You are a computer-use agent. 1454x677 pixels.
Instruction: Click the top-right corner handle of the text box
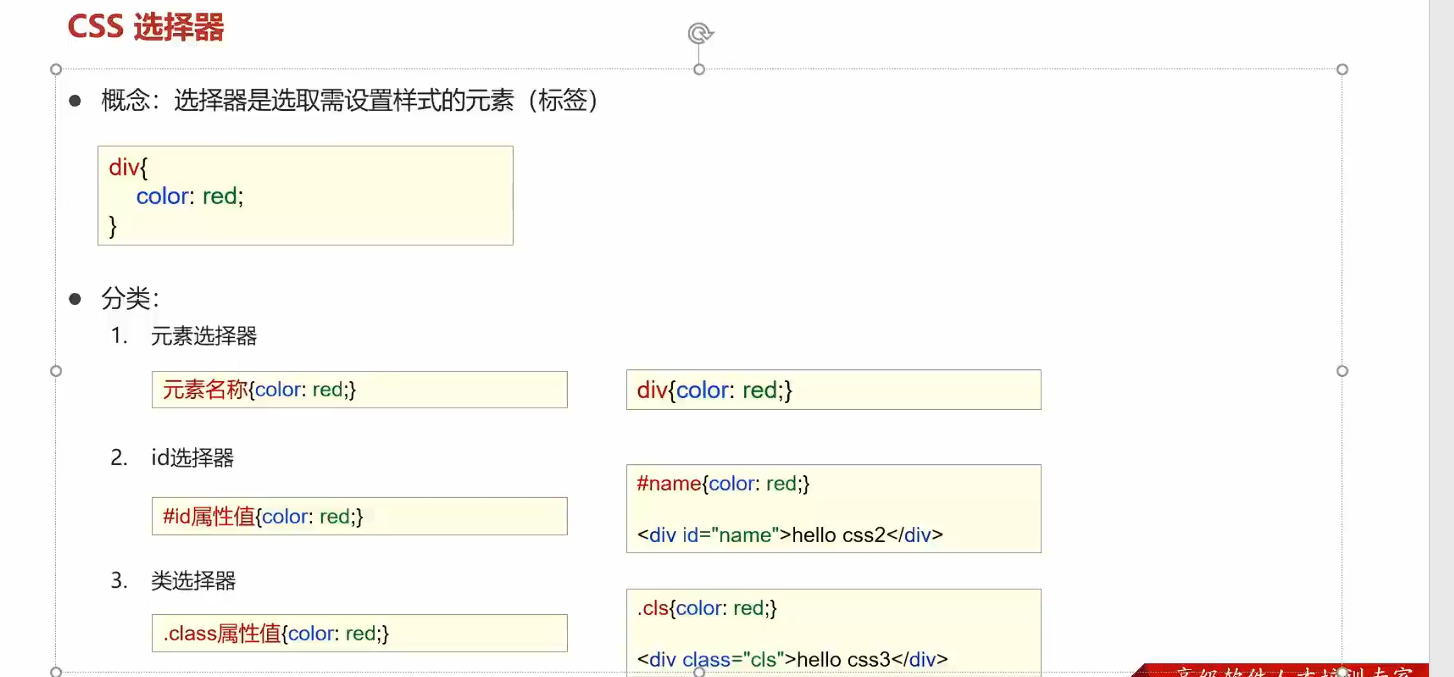tap(1342, 69)
